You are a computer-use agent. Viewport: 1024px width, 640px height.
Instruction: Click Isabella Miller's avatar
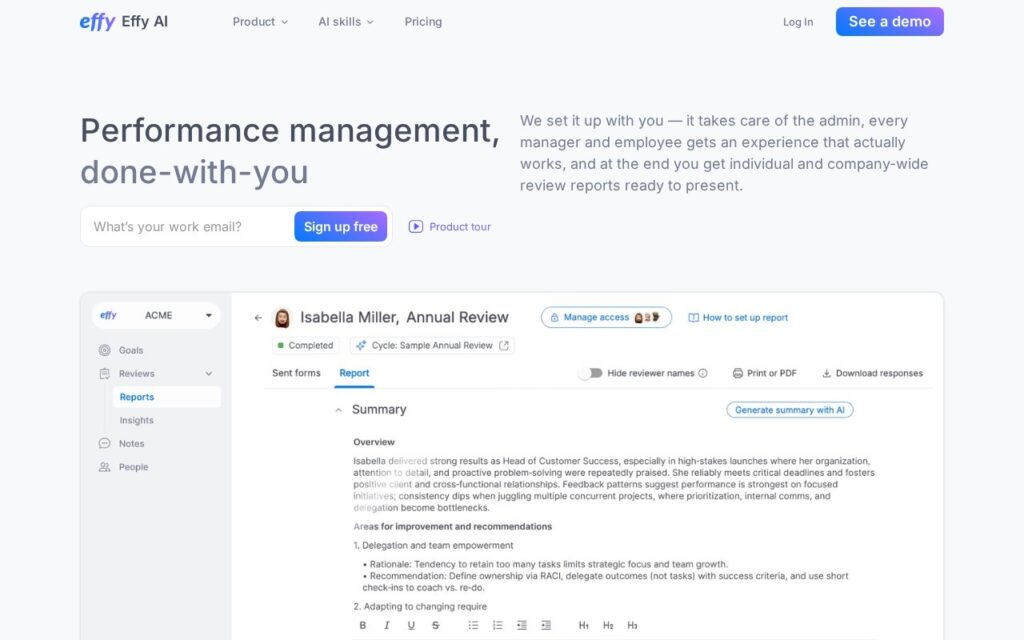282,318
